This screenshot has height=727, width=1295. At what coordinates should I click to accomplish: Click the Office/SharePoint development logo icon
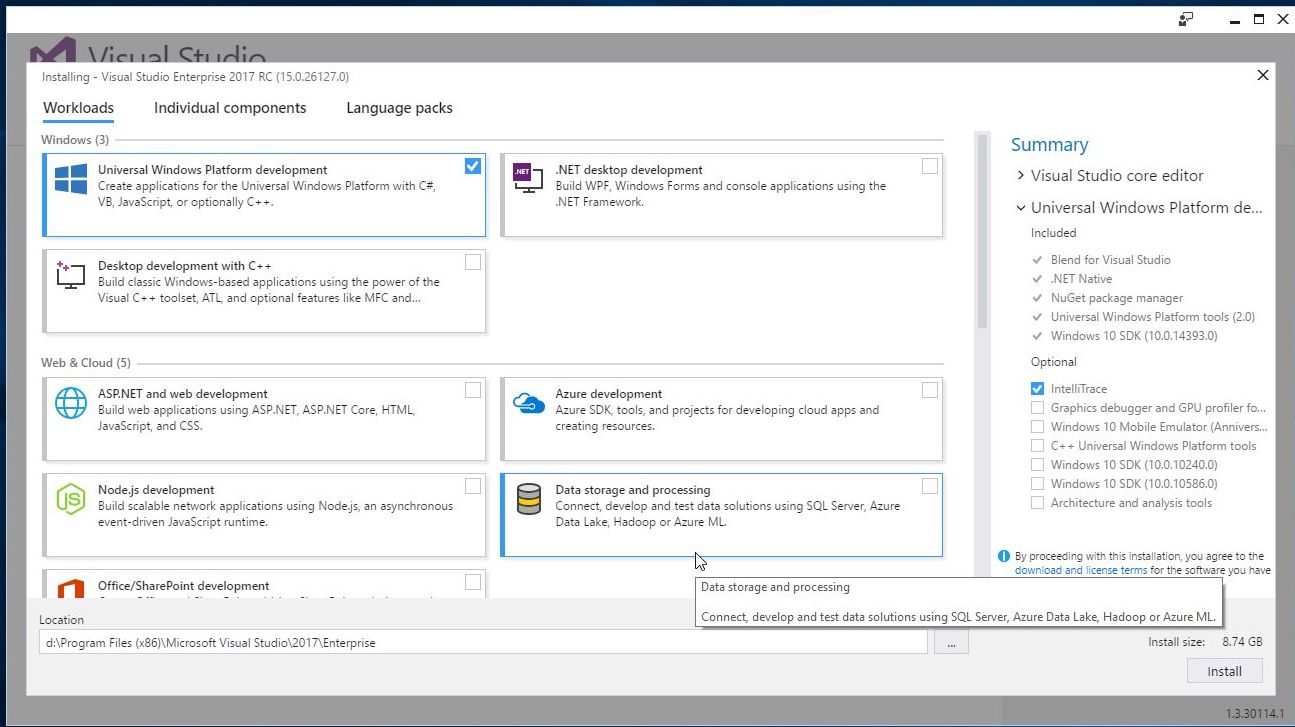70,587
